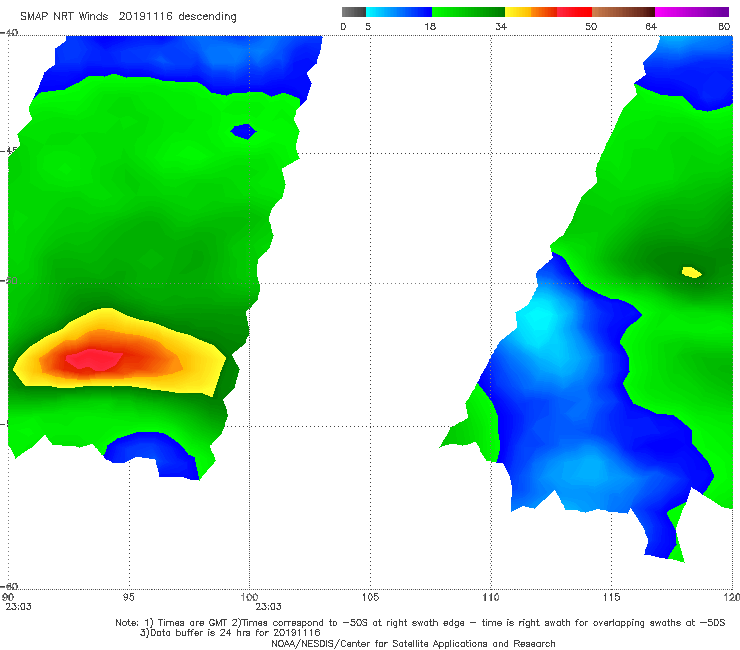Viewport: 740px width, 650px height.
Task: Click the small yellow wind spot in right swath
Action: [x=691, y=272]
